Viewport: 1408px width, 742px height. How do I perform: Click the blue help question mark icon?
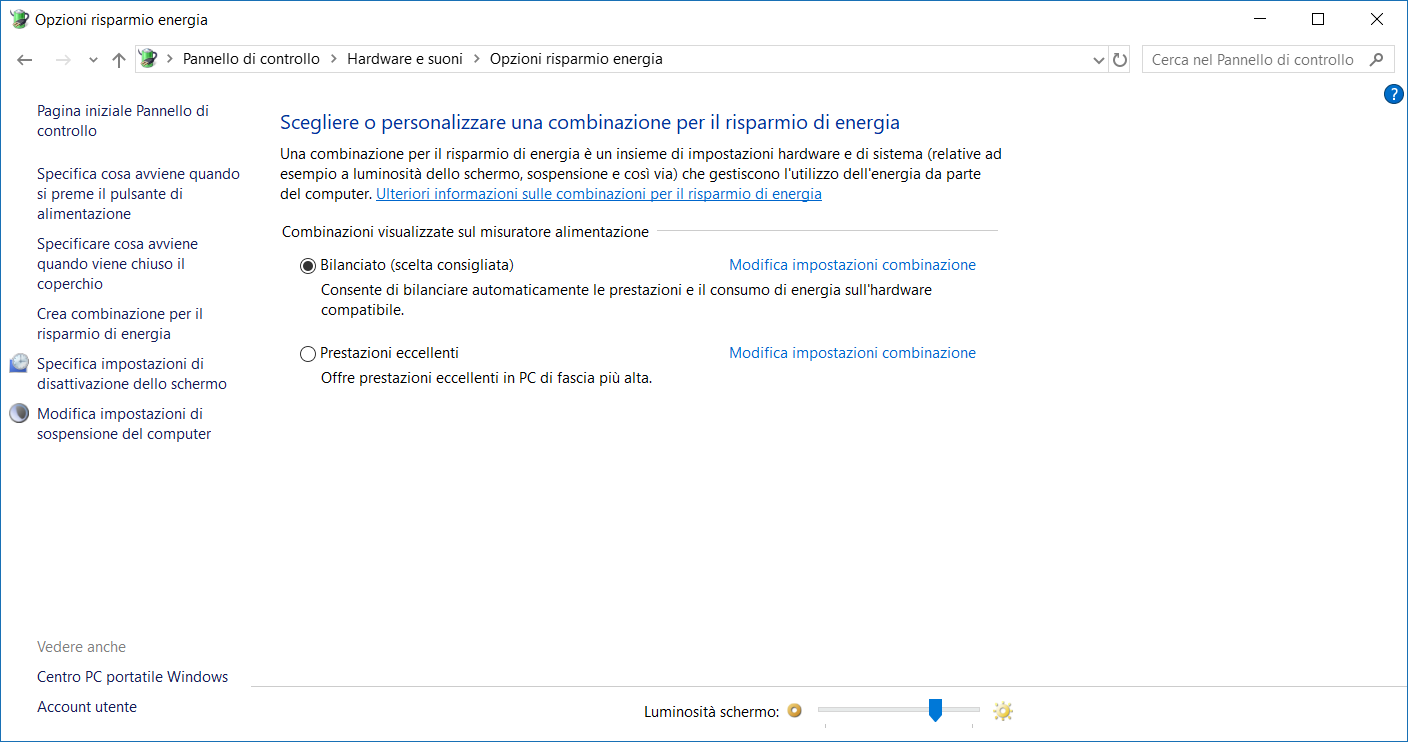(1393, 94)
